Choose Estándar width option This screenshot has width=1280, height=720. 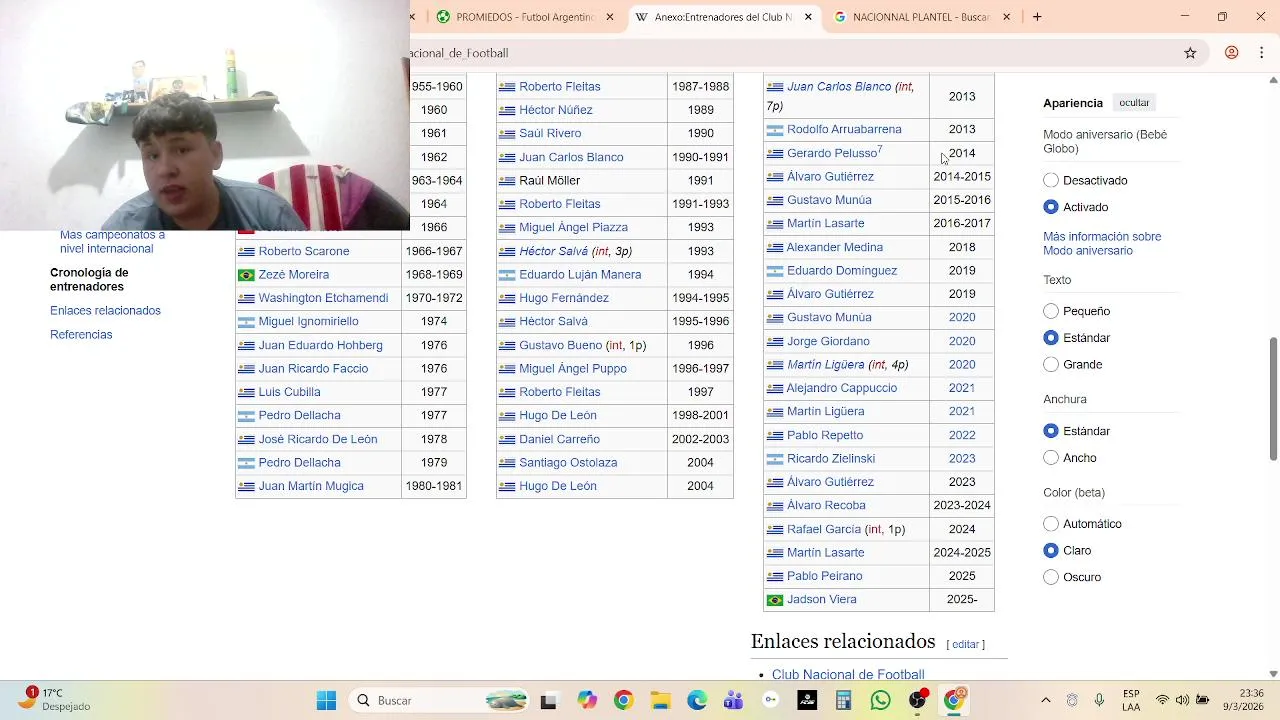(1051, 431)
